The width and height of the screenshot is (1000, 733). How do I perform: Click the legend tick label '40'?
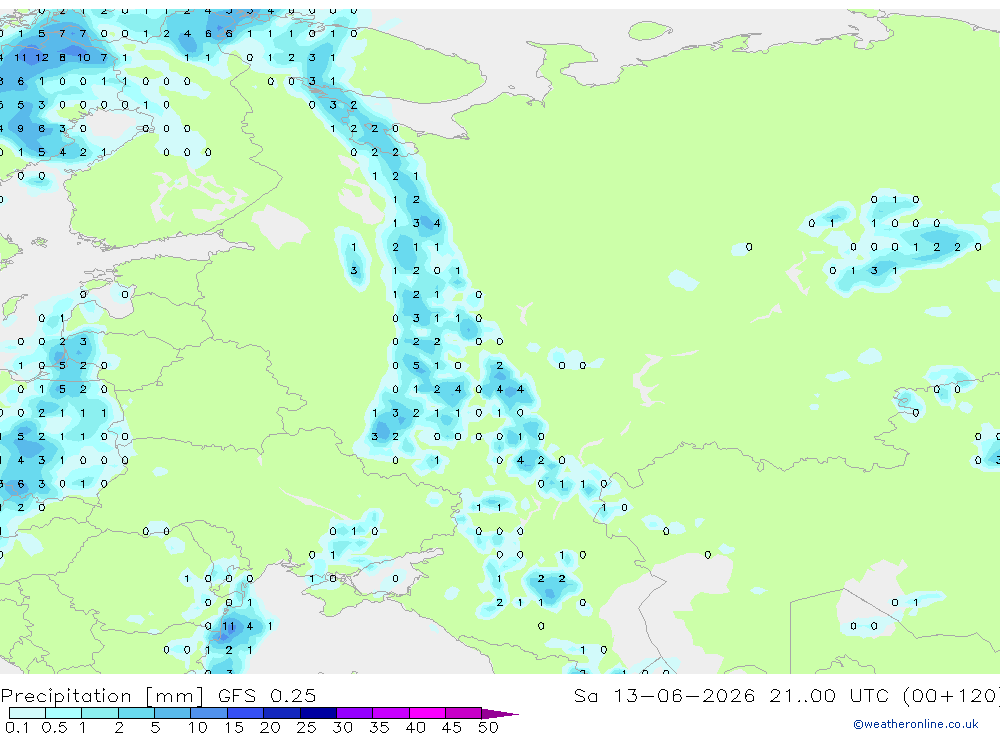pos(415,727)
